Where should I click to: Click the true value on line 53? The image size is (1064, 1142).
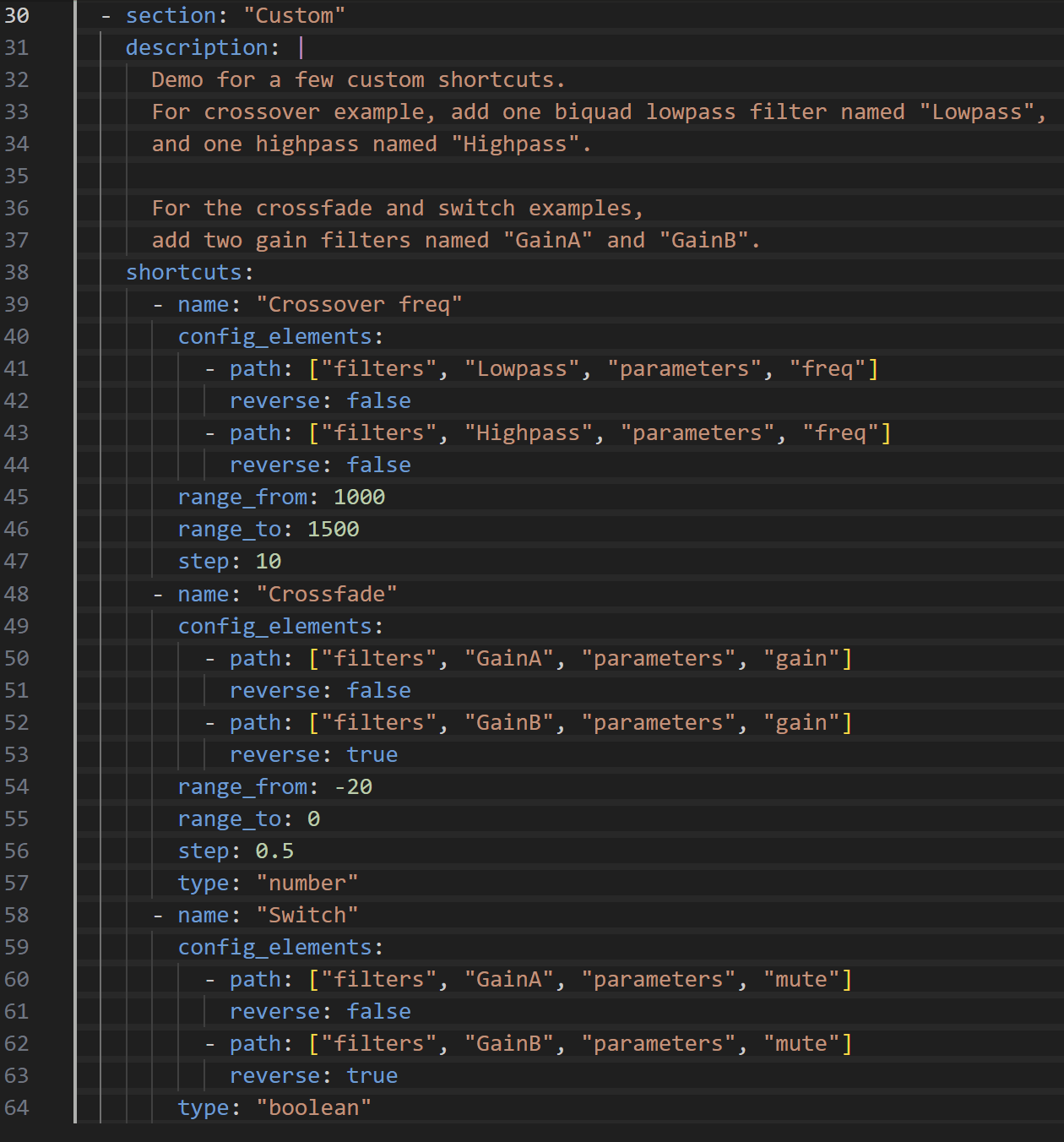point(372,755)
